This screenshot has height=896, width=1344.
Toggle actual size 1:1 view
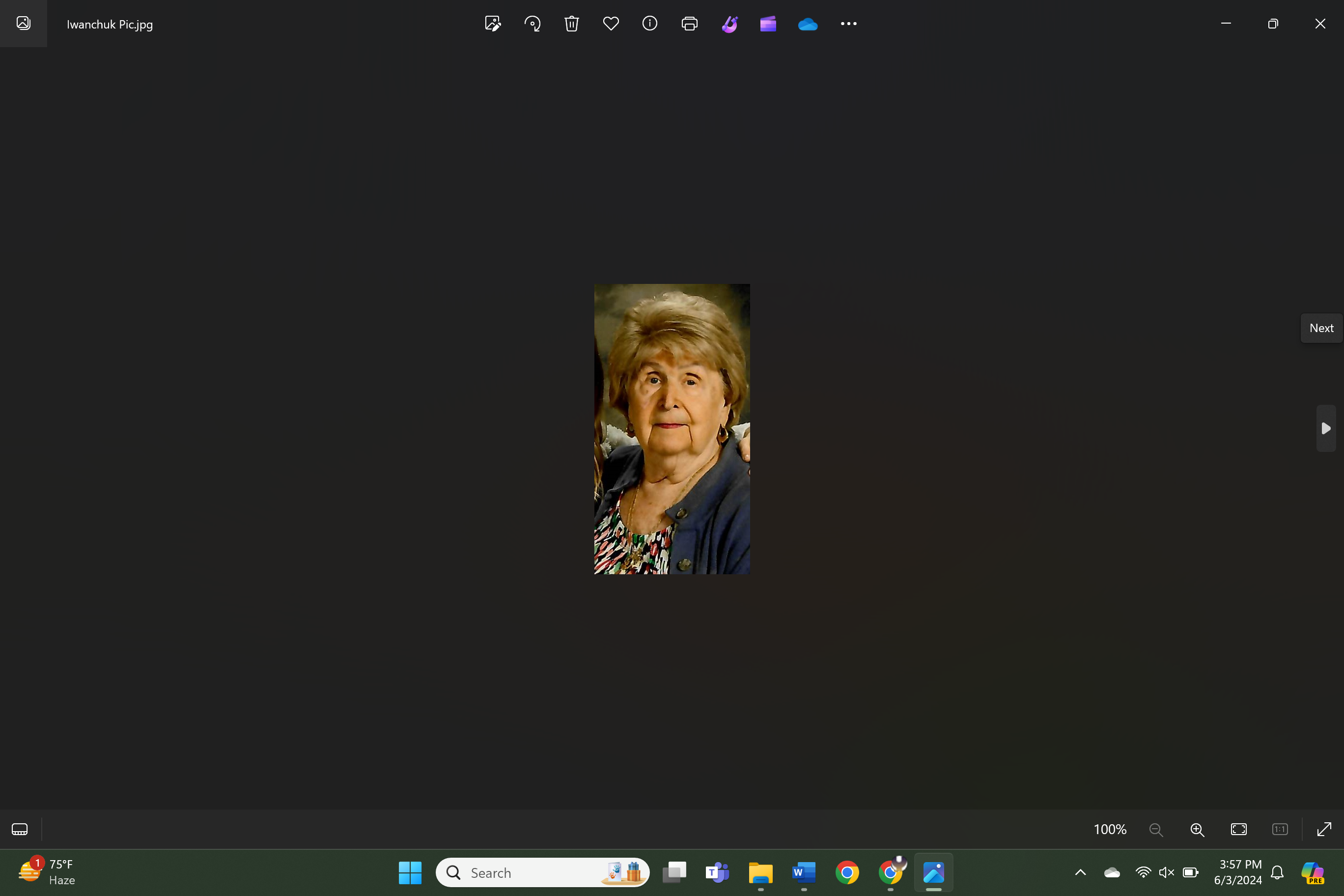(1280, 829)
